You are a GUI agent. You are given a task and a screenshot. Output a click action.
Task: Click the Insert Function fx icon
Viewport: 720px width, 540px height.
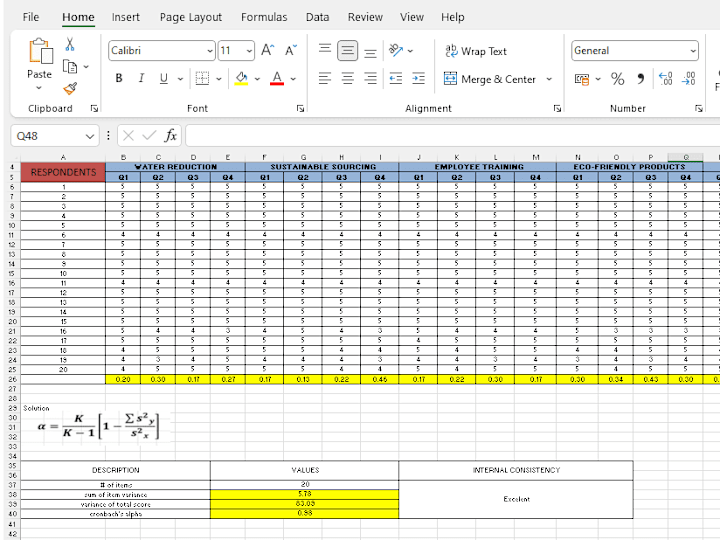(x=170, y=135)
